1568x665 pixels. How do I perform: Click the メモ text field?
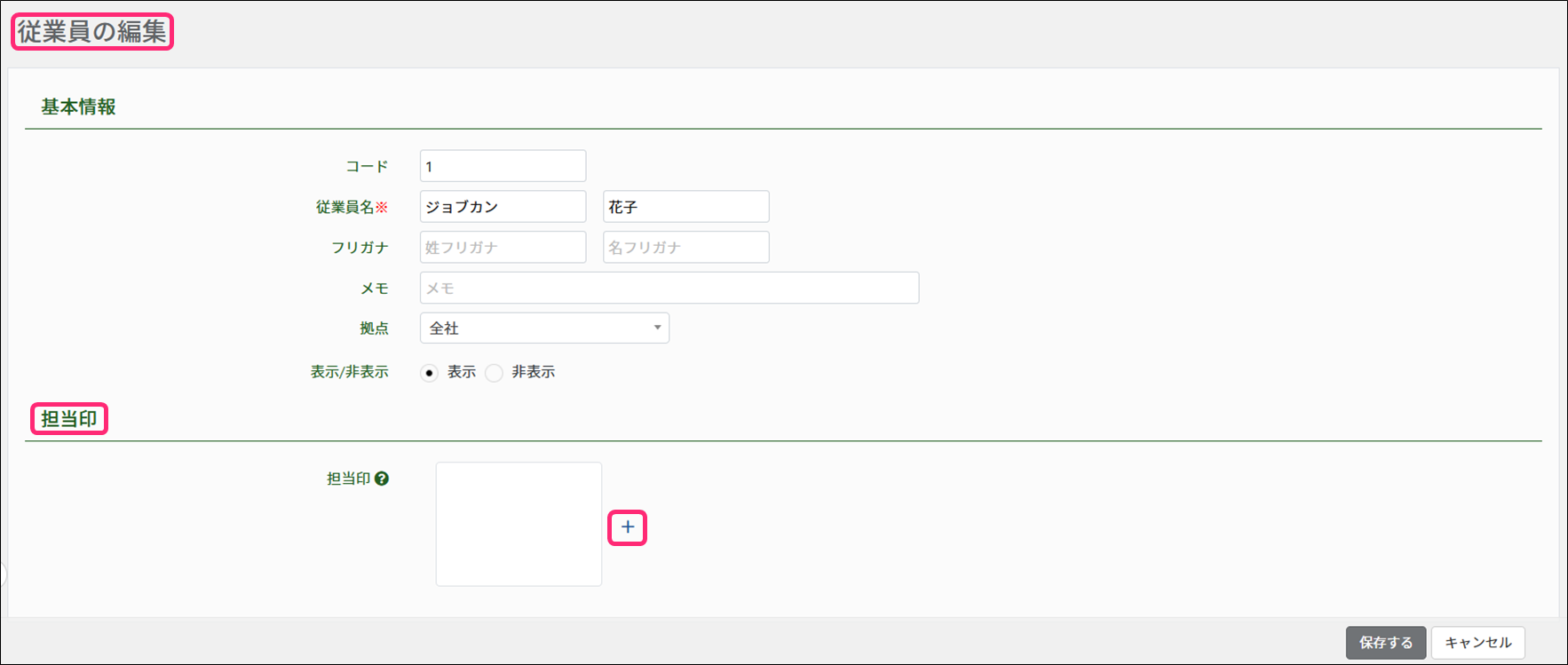click(669, 289)
